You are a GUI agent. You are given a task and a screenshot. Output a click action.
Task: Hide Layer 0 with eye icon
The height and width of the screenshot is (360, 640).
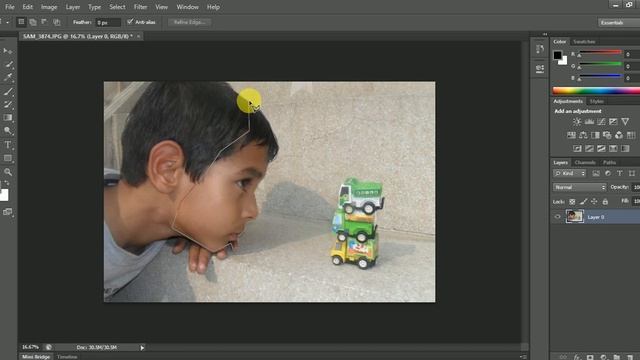click(x=558, y=217)
